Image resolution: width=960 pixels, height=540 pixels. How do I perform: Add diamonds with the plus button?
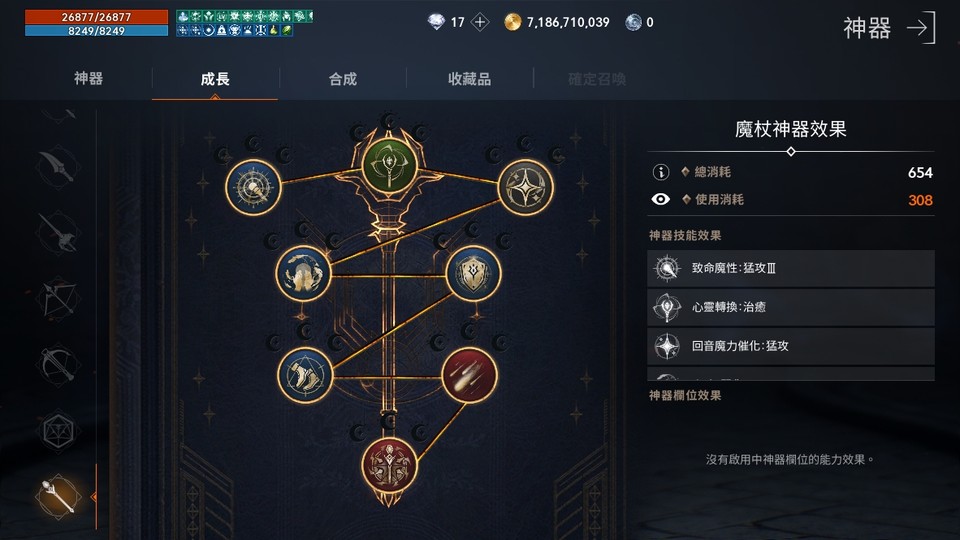480,23
